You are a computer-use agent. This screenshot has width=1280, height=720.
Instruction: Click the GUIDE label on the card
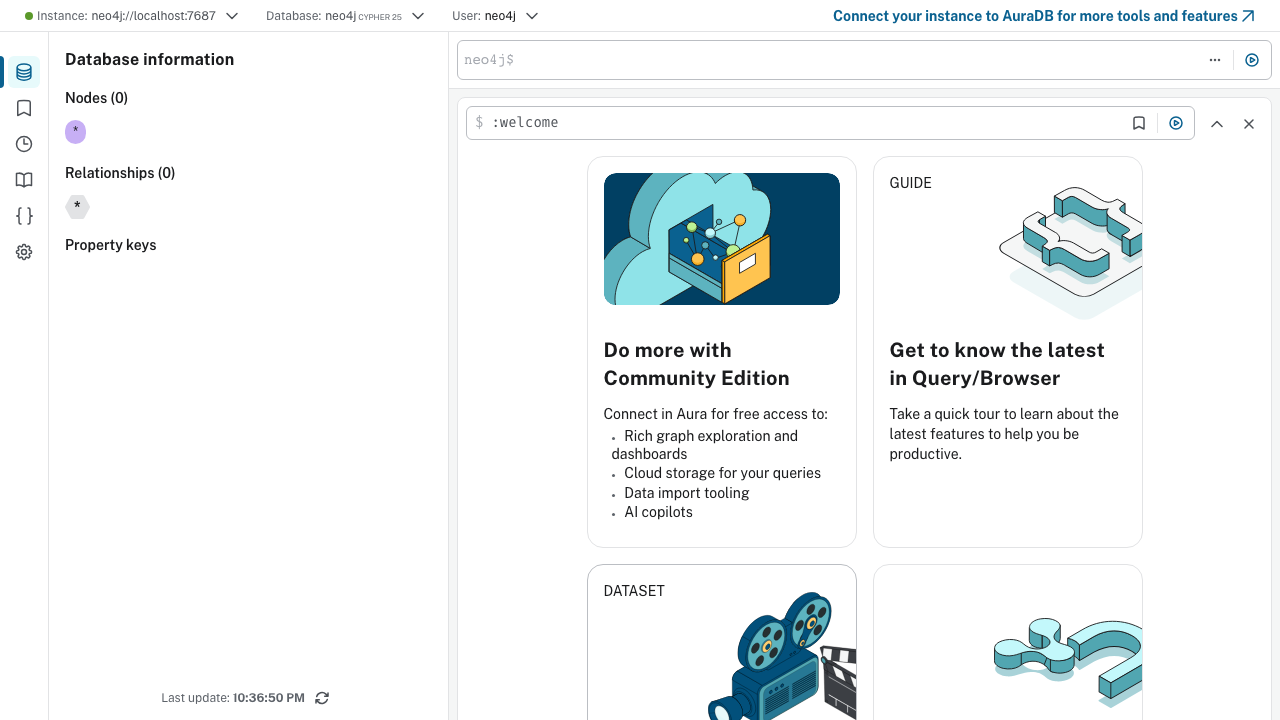tap(910, 183)
